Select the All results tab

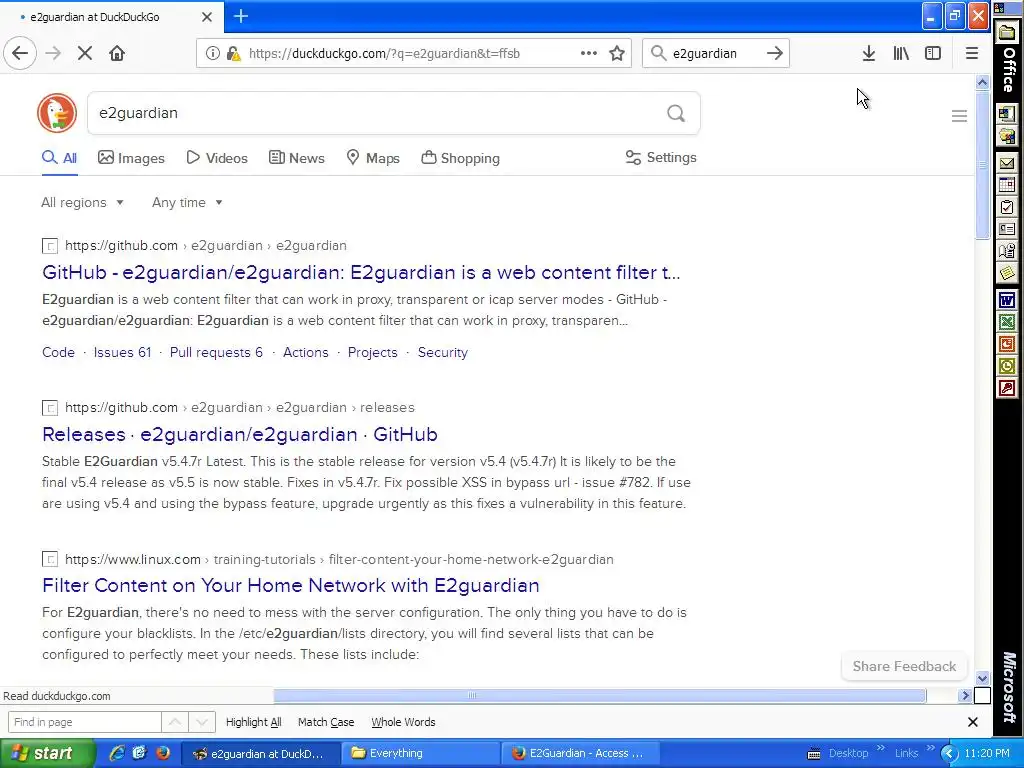pyautogui.click(x=59, y=158)
